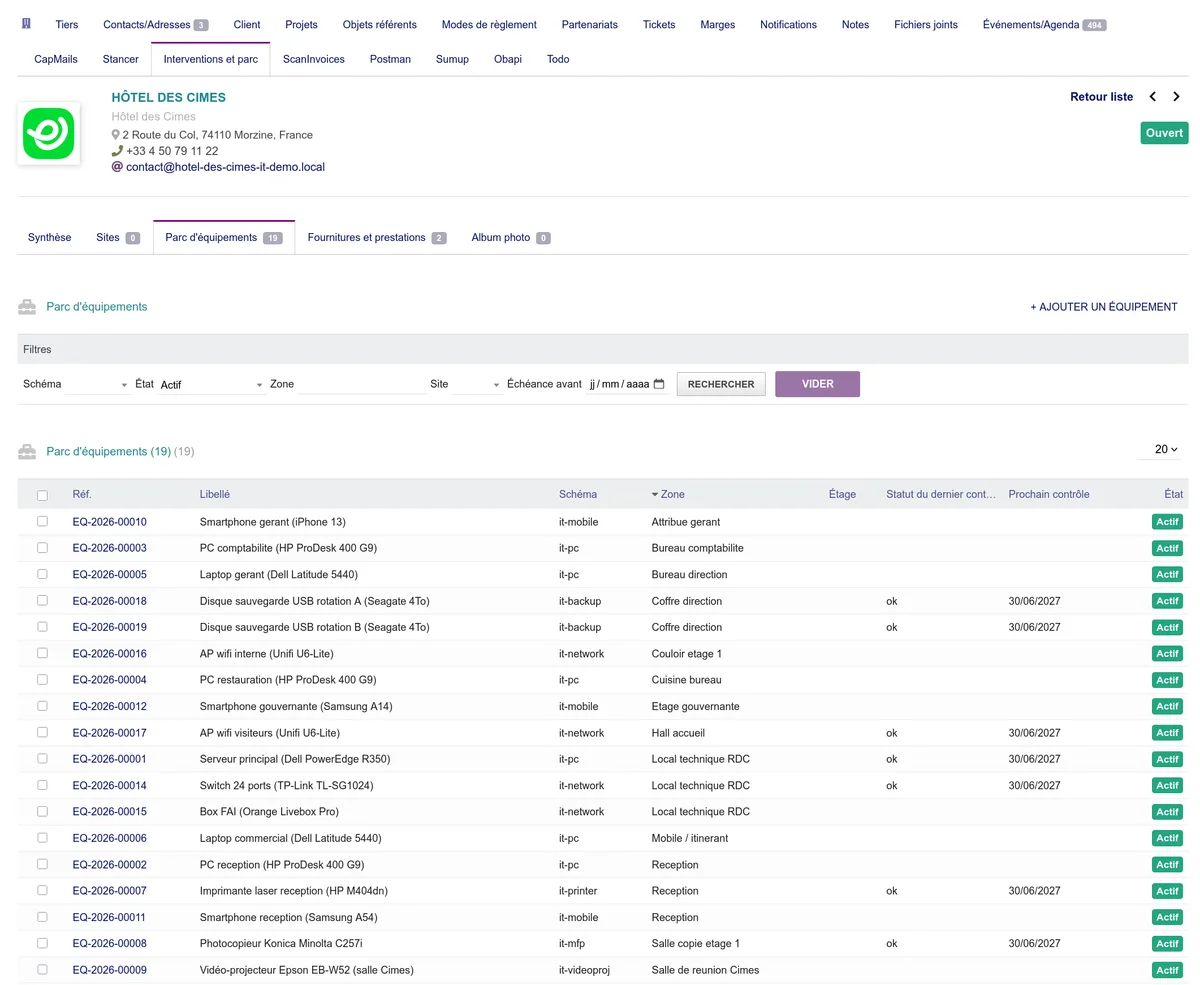The image size is (1200, 985).
Task: Click the map pin icon by address
Action: click(116, 134)
